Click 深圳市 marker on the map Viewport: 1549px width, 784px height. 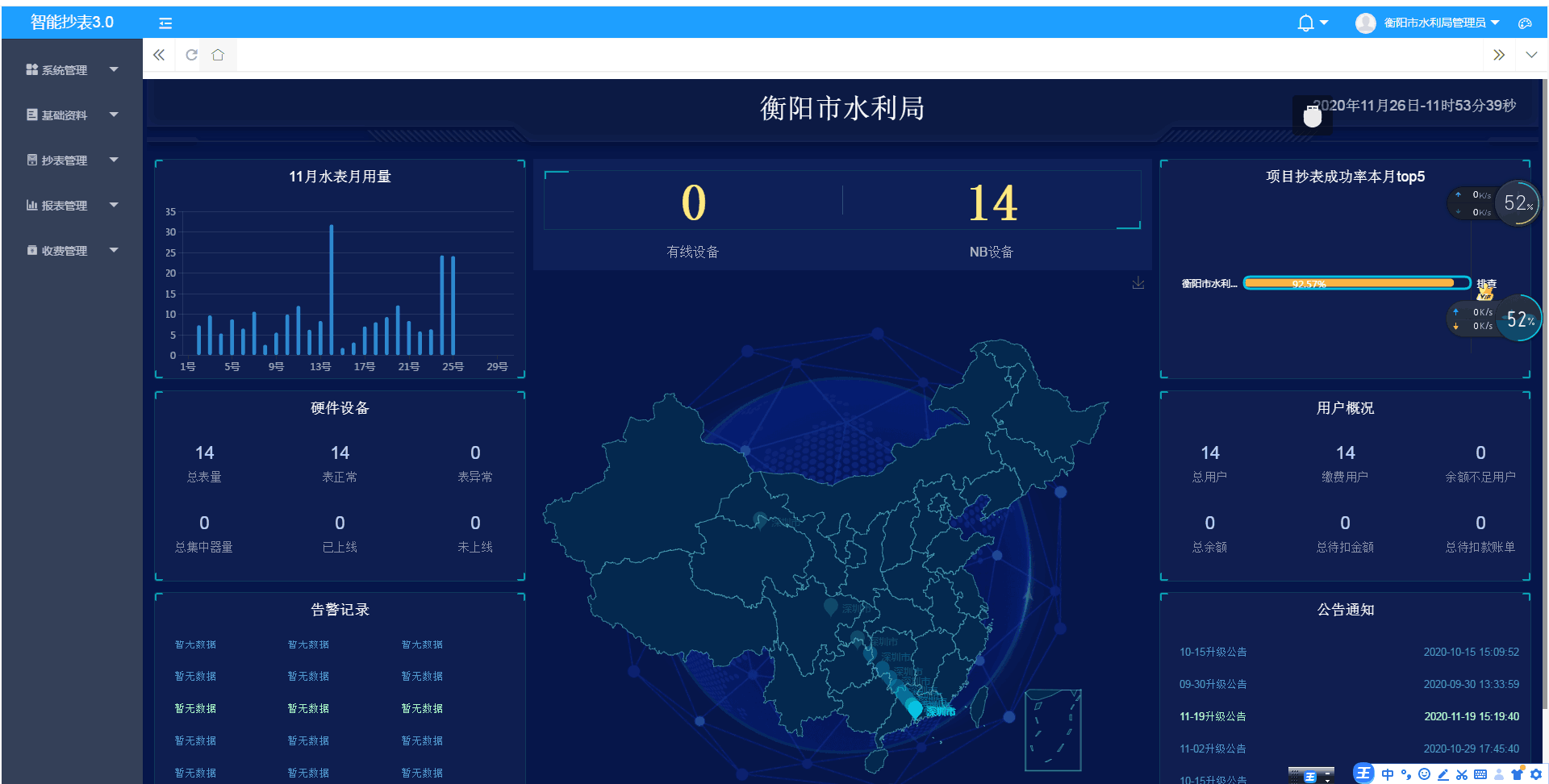pos(914,708)
